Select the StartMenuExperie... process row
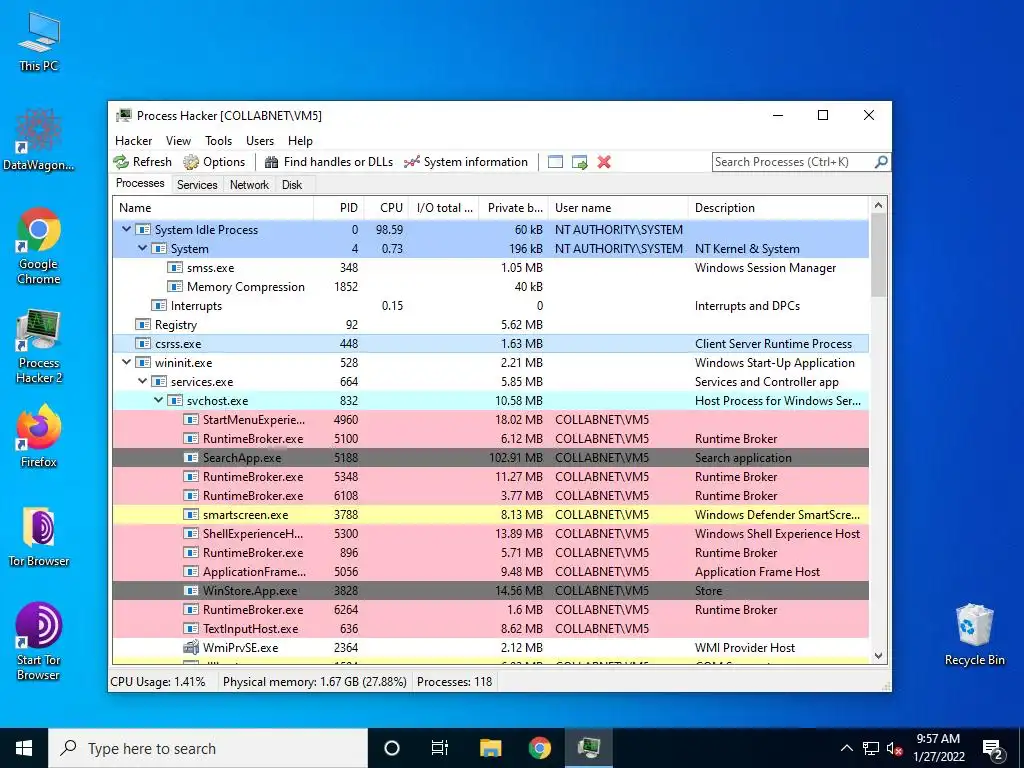 [x=490, y=419]
